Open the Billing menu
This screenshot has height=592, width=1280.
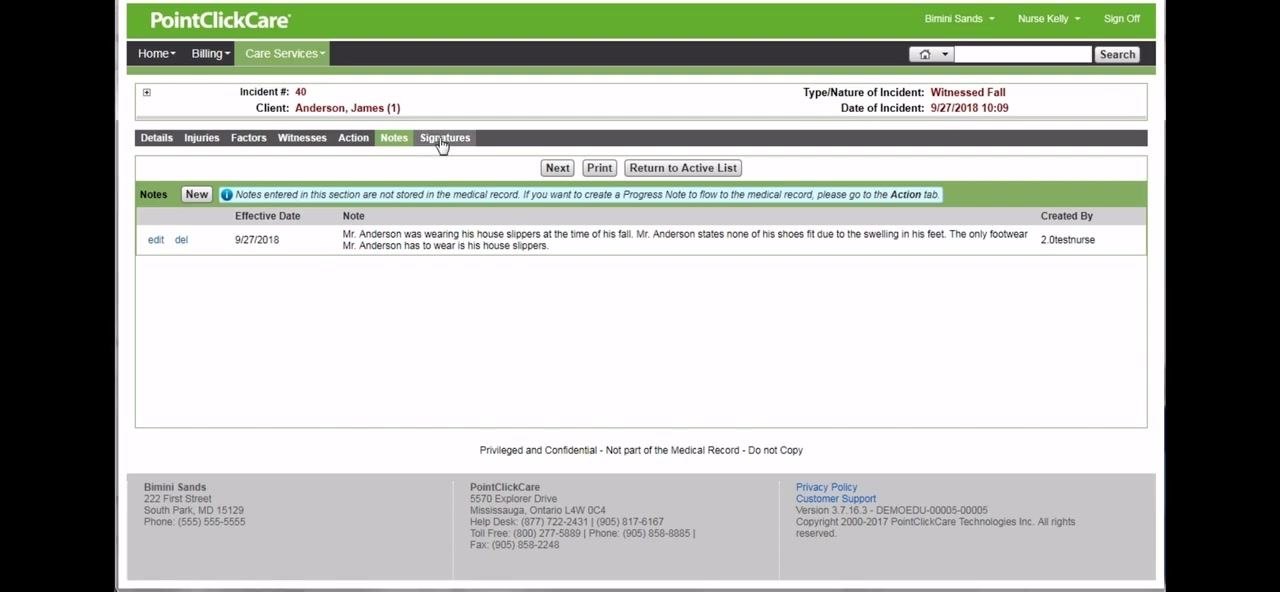coord(210,54)
